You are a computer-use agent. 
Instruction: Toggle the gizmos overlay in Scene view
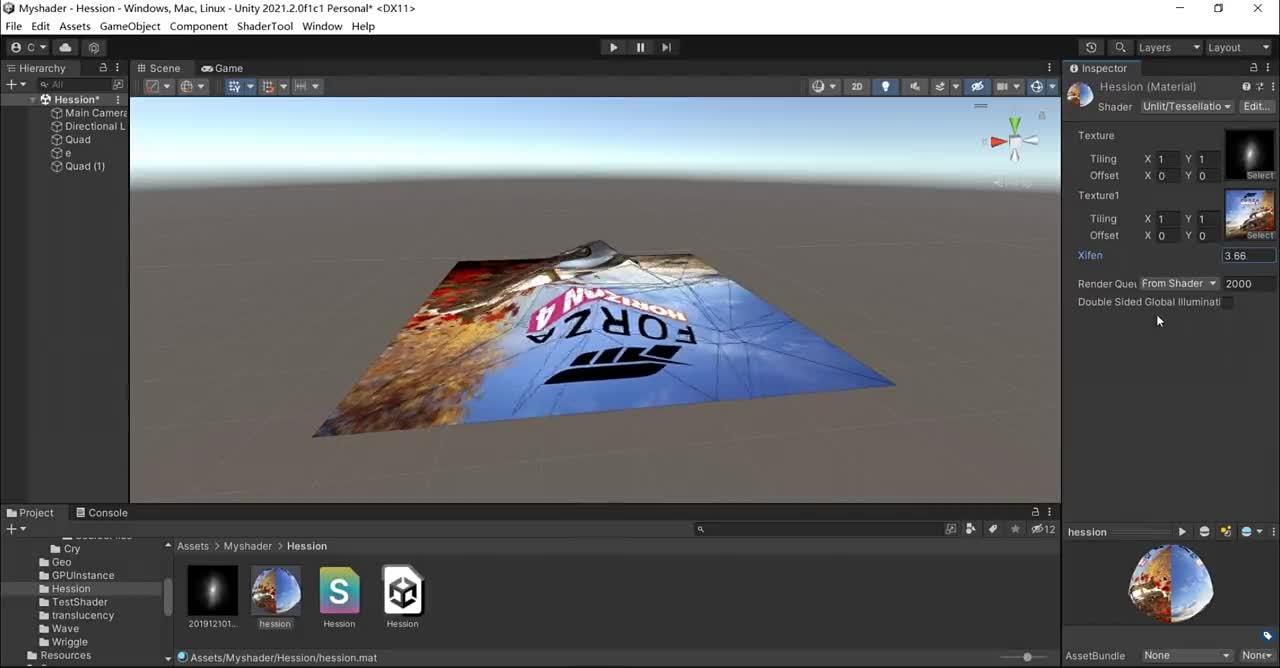pos(1037,86)
